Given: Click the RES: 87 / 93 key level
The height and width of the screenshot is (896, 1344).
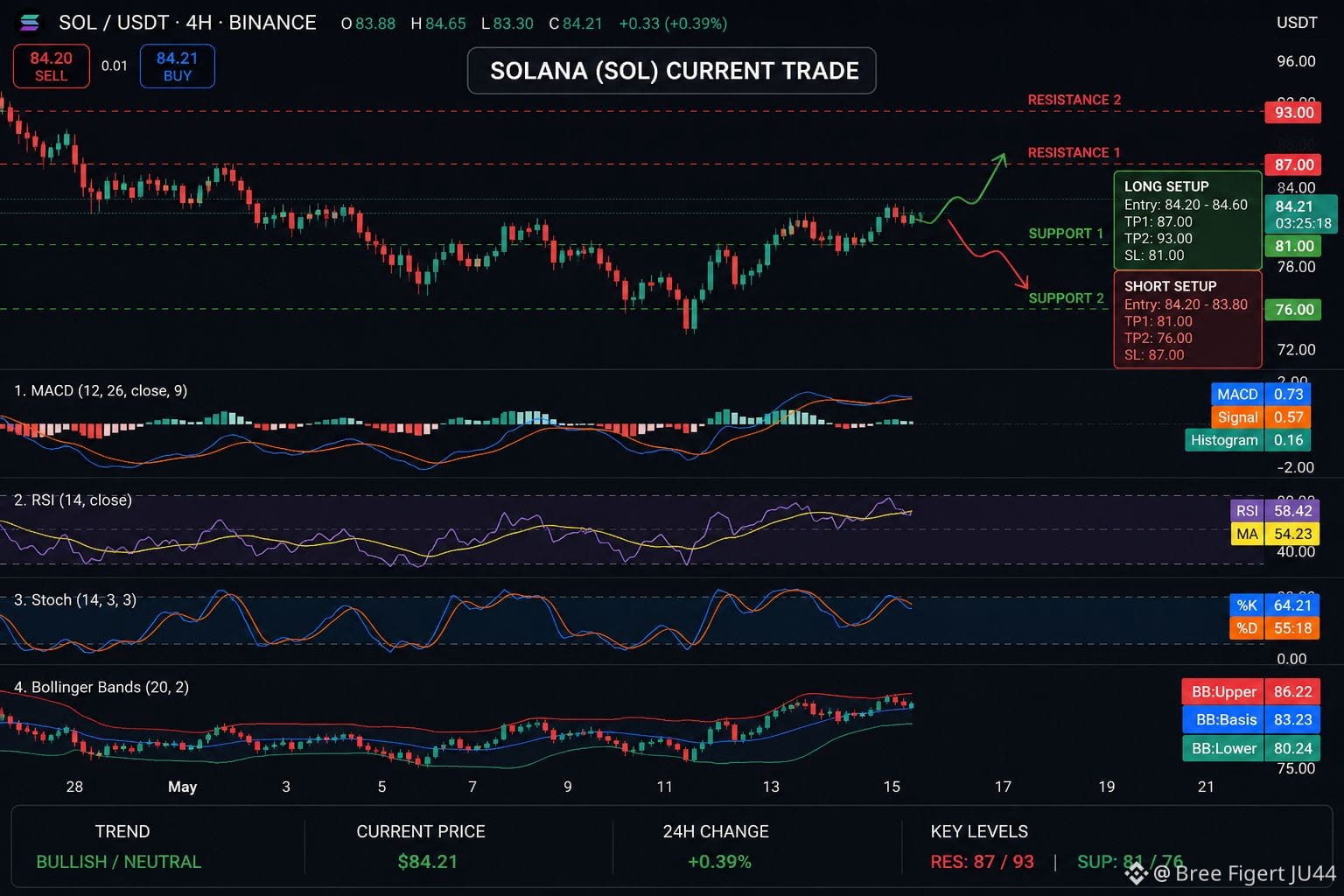Looking at the screenshot, I should tap(982, 862).
